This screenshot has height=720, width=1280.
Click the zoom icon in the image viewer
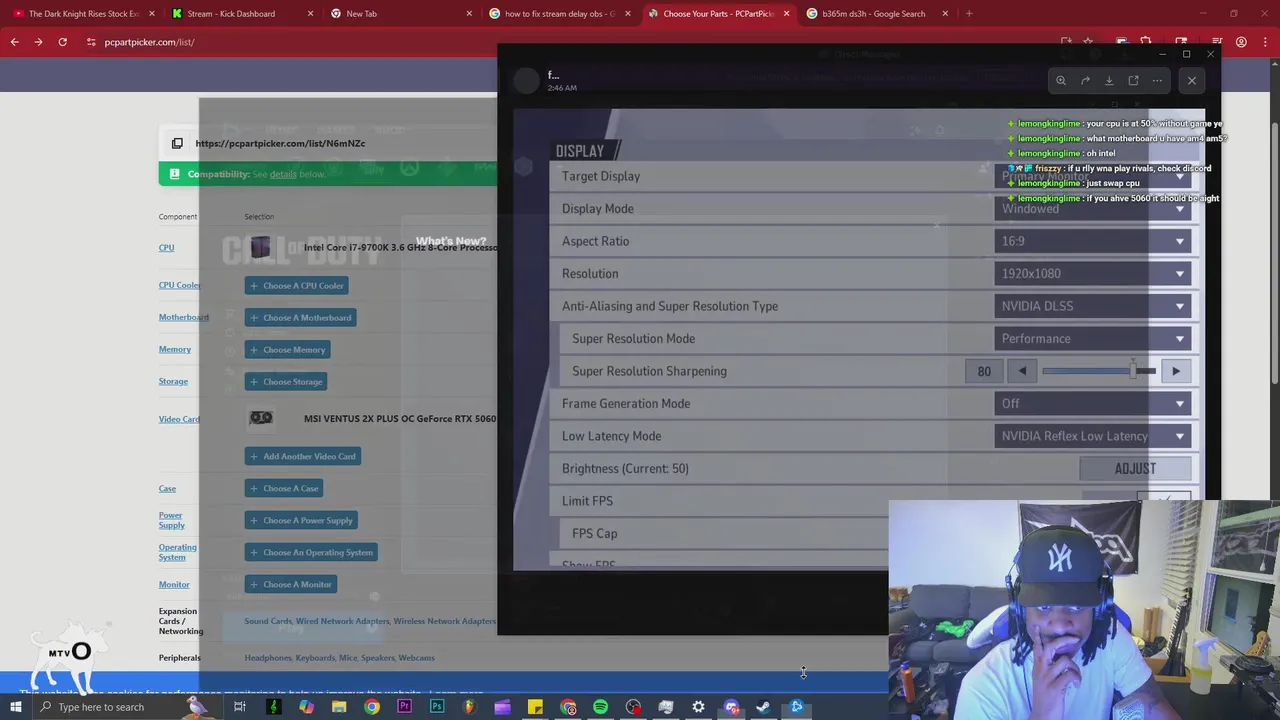1061,81
